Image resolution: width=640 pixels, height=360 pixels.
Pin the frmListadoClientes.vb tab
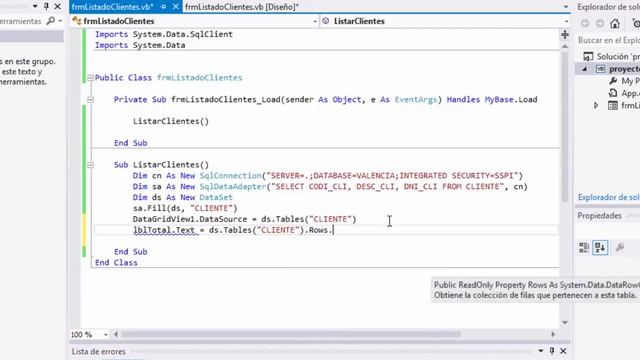pyautogui.click(x=163, y=7)
